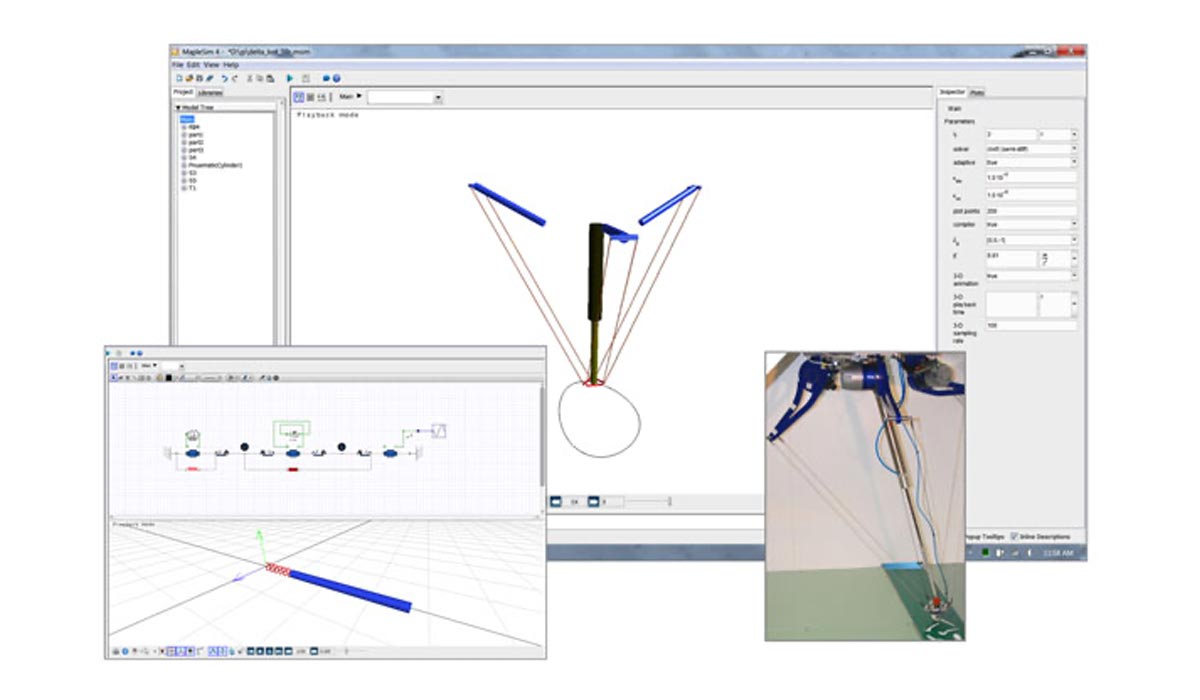Open the adaptive dropdown in Inspector

(1074, 162)
